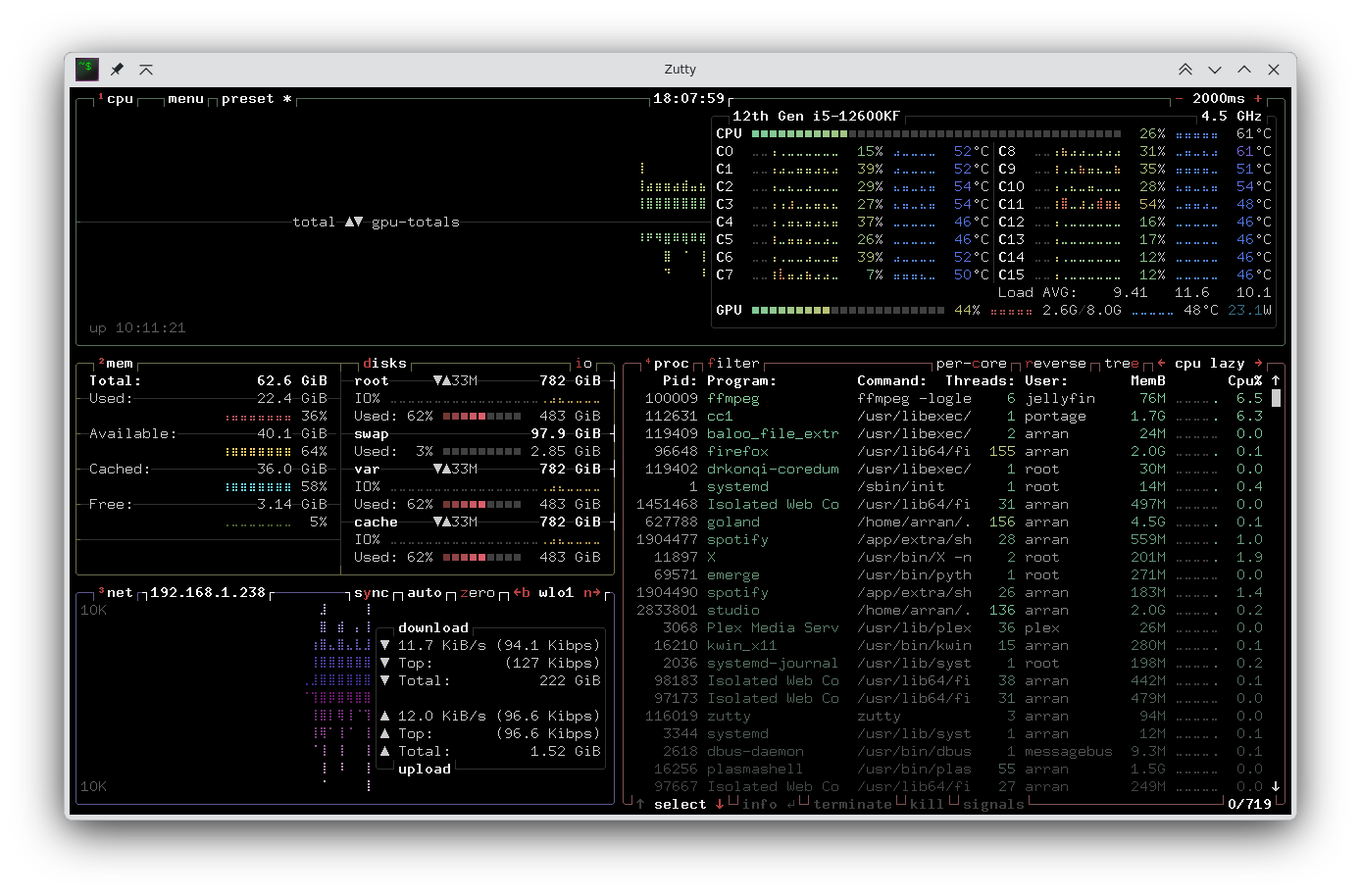The height and width of the screenshot is (896, 1361).
Task: Select spotify process with Pid 1904477
Action: click(949, 539)
